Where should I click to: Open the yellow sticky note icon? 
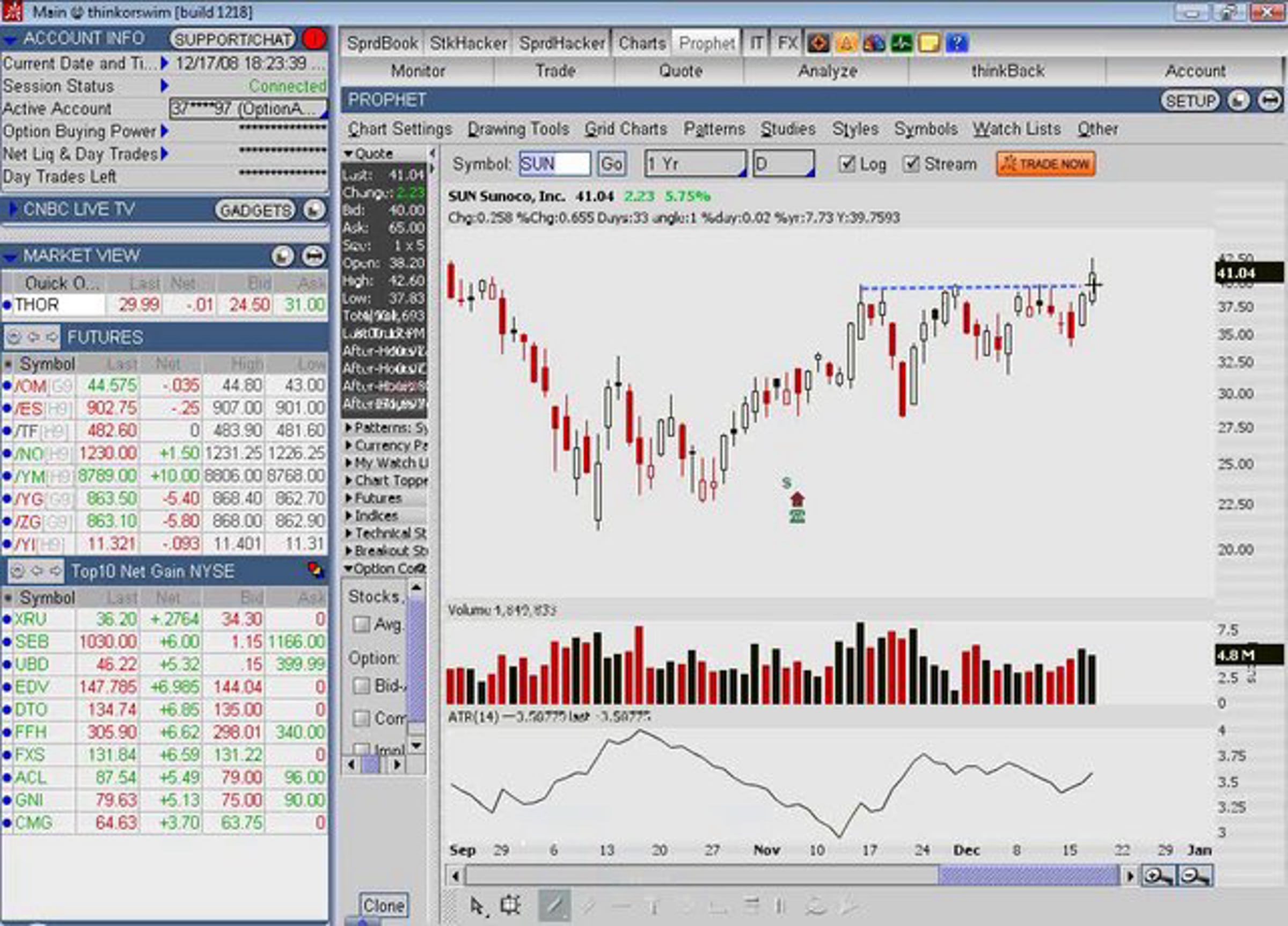[x=929, y=42]
